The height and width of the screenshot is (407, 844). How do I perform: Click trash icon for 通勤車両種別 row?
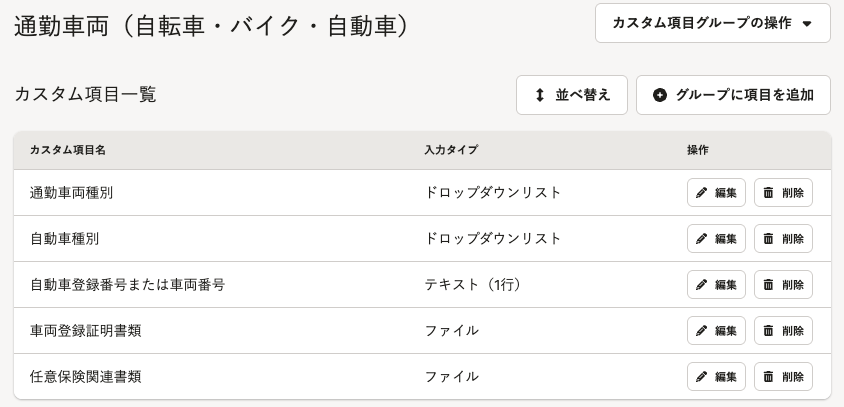(769, 193)
